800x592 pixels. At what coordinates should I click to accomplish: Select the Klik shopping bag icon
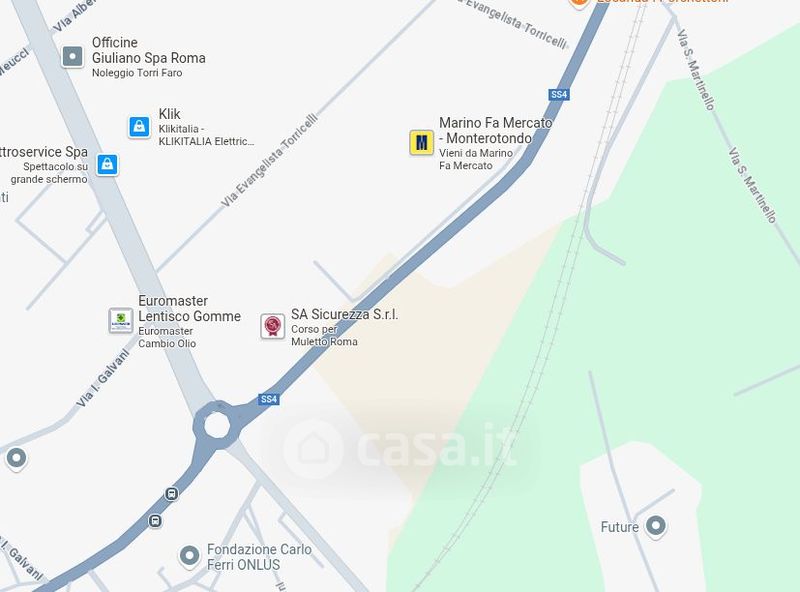(139, 127)
